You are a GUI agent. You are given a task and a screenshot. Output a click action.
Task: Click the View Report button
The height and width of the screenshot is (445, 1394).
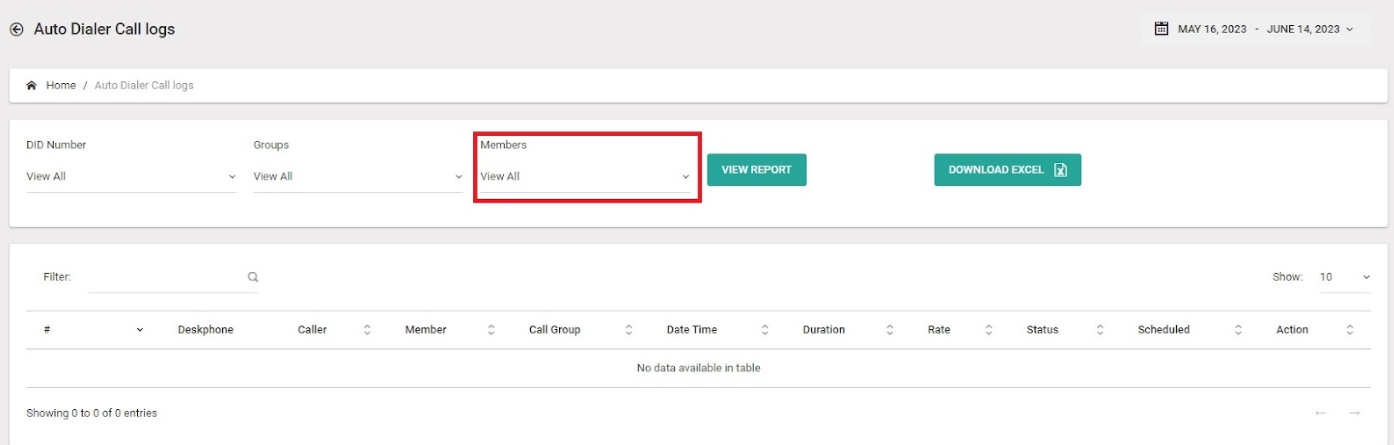tap(757, 170)
